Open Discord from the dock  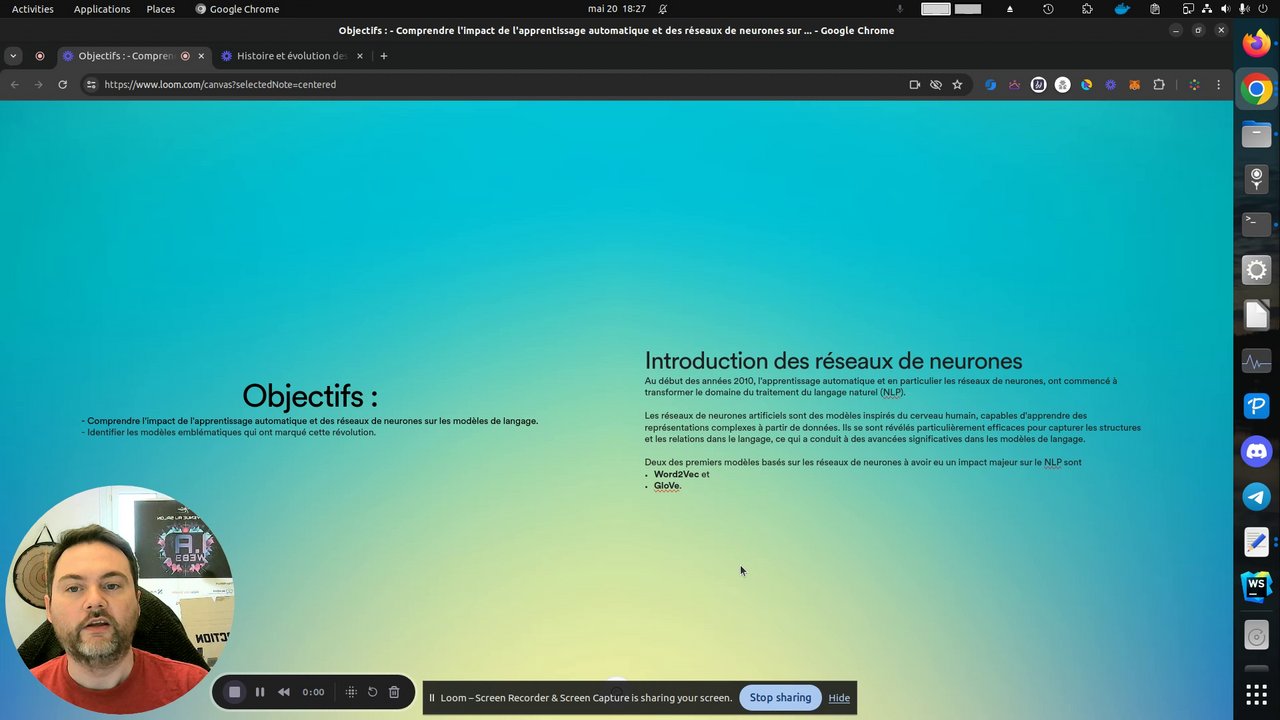tap(1257, 451)
